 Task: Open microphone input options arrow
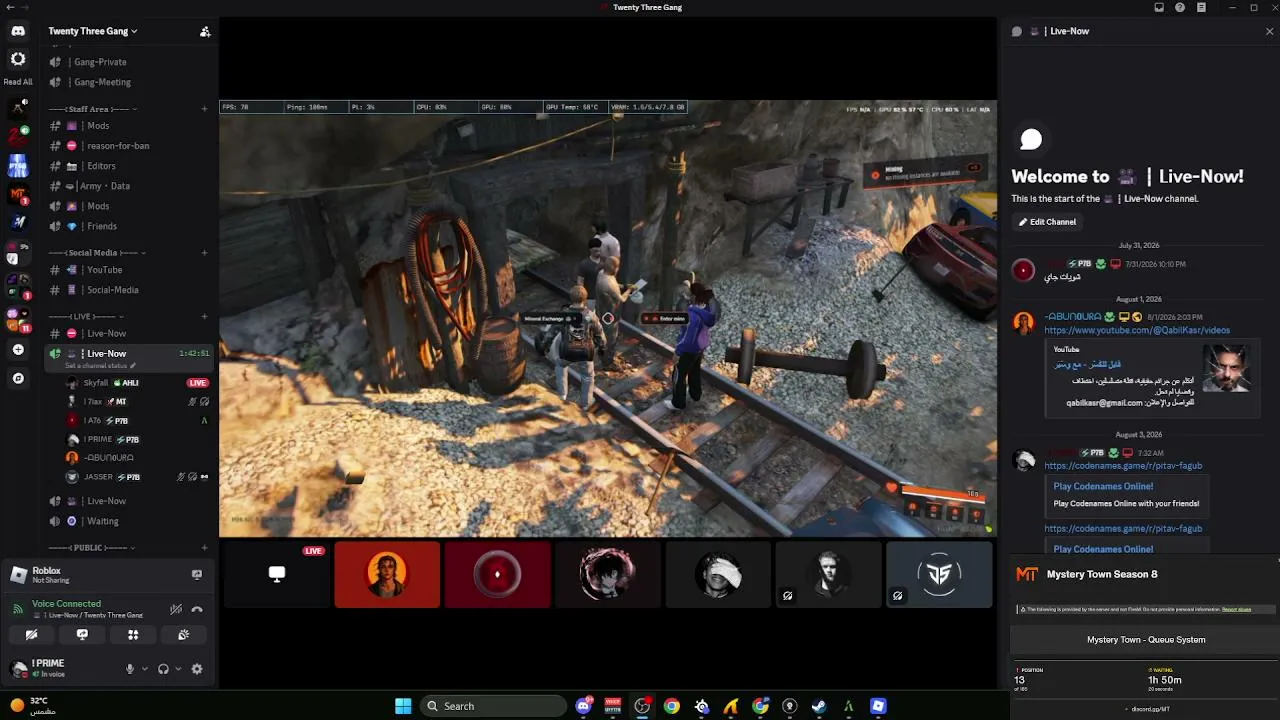(x=145, y=669)
